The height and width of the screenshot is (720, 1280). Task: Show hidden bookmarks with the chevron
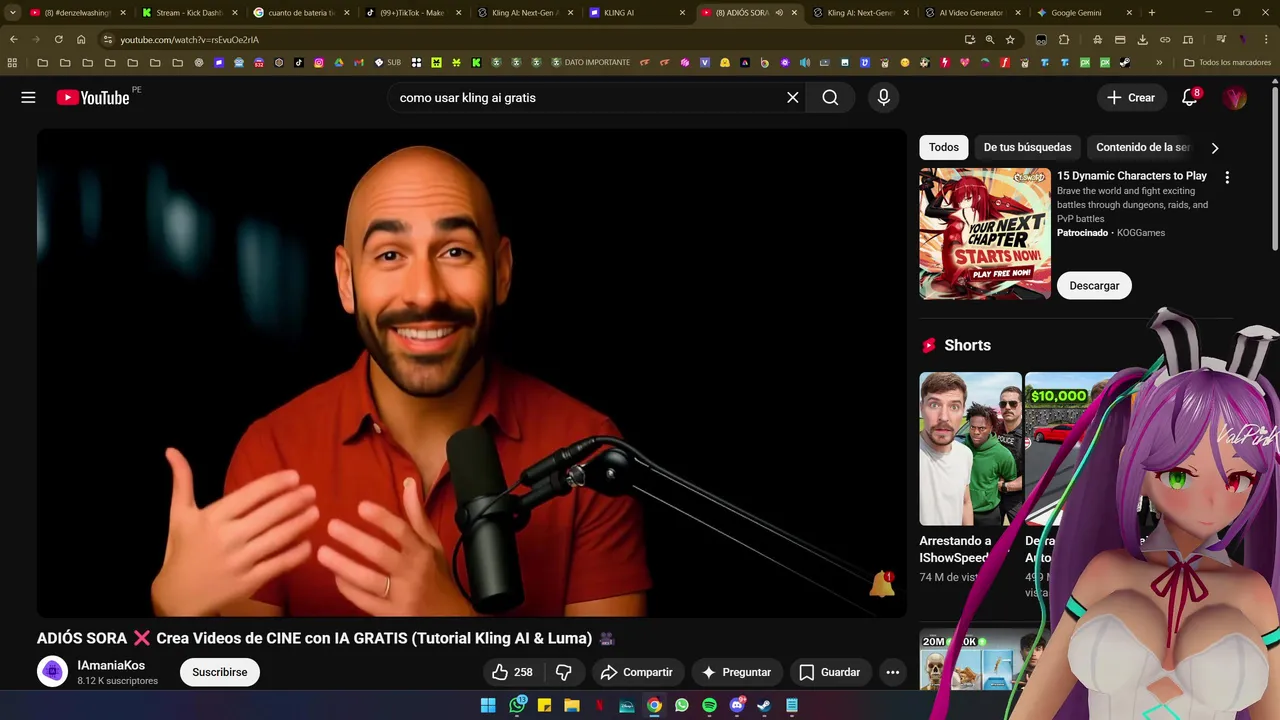pyautogui.click(x=1159, y=62)
